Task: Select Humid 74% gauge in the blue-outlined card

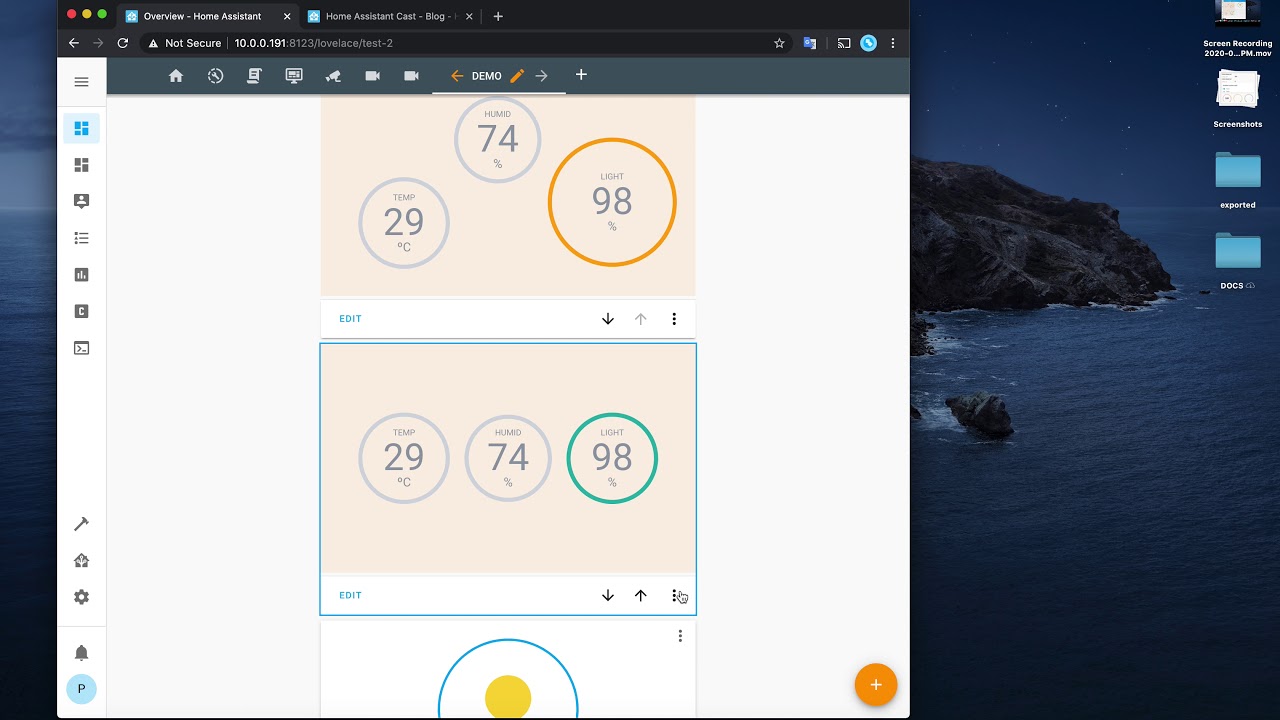Action: click(x=508, y=458)
